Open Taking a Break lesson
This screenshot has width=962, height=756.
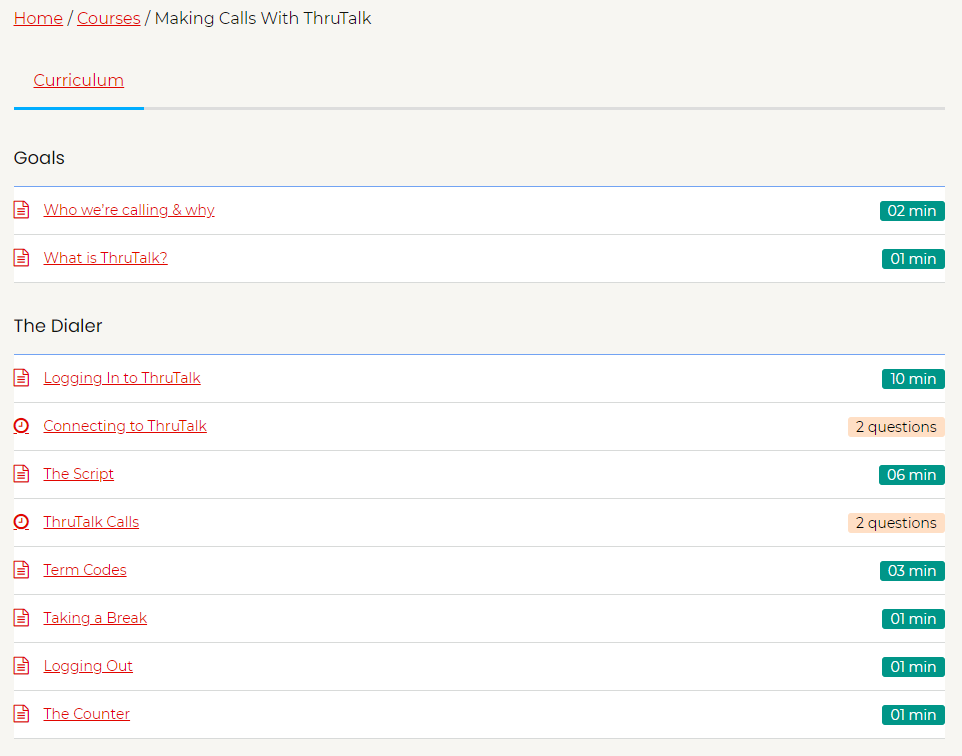[x=95, y=618]
